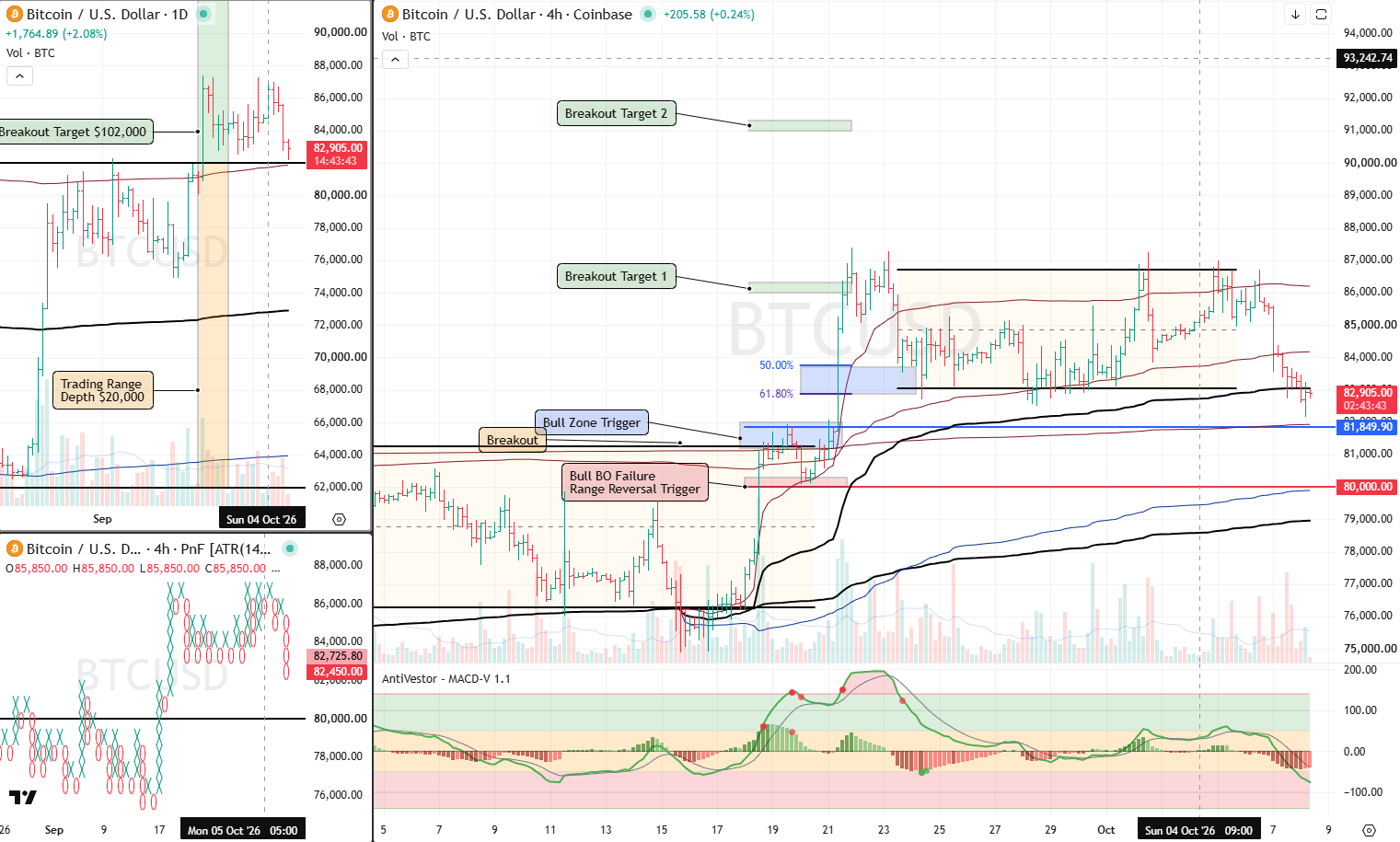The width and height of the screenshot is (1400, 842).
Task: Open time-axis settings gear on the 4h Coinbase chart
Action: (x=1369, y=830)
